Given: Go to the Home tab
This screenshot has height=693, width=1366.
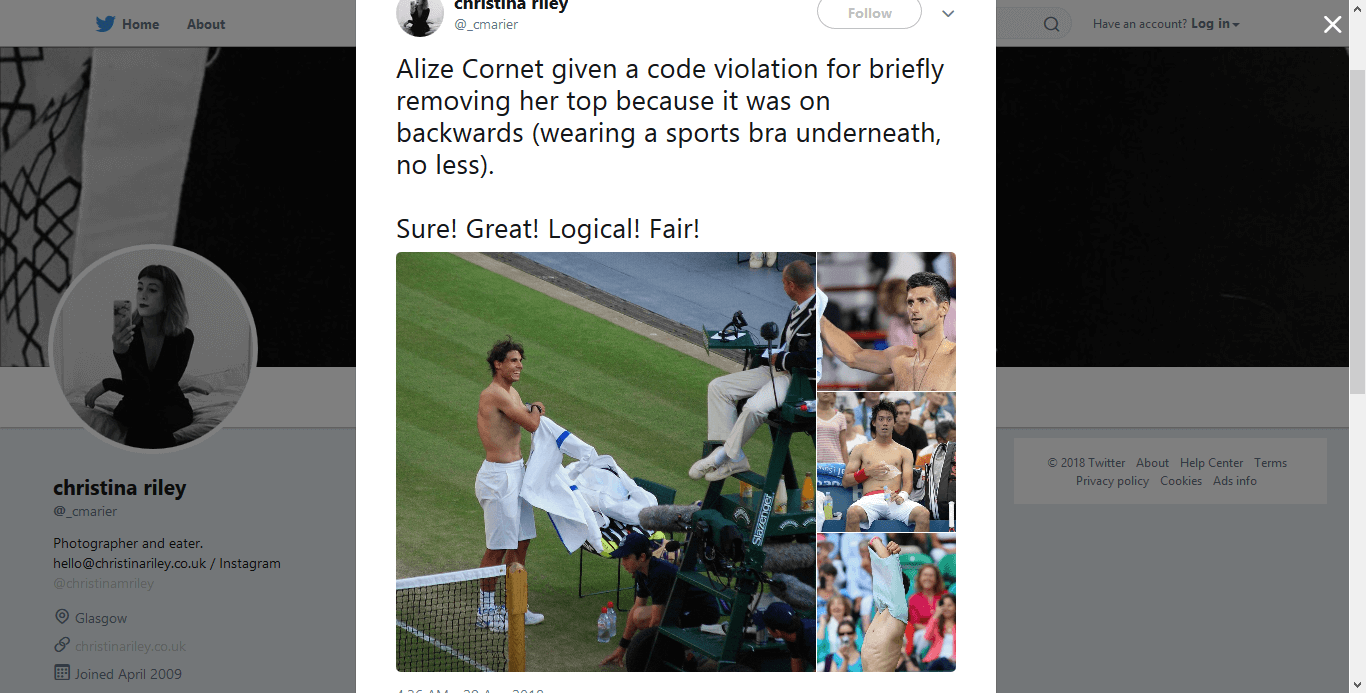Looking at the screenshot, I should click(140, 24).
